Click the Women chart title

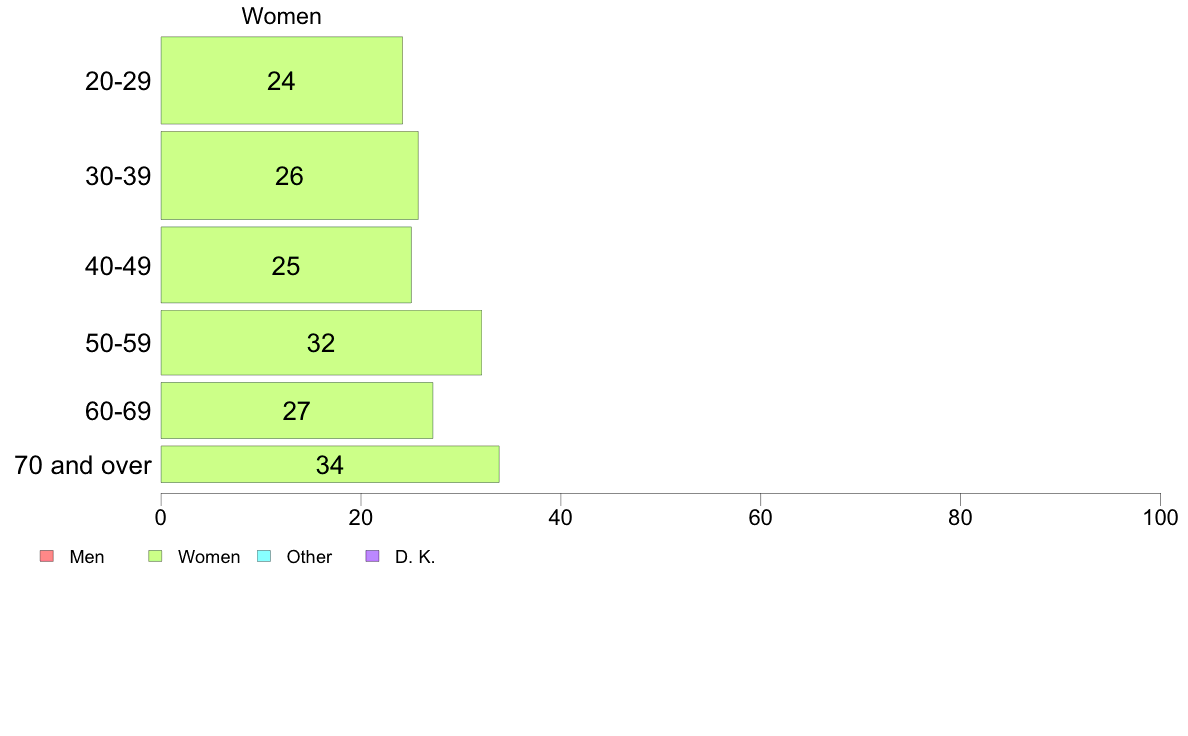[x=281, y=17]
